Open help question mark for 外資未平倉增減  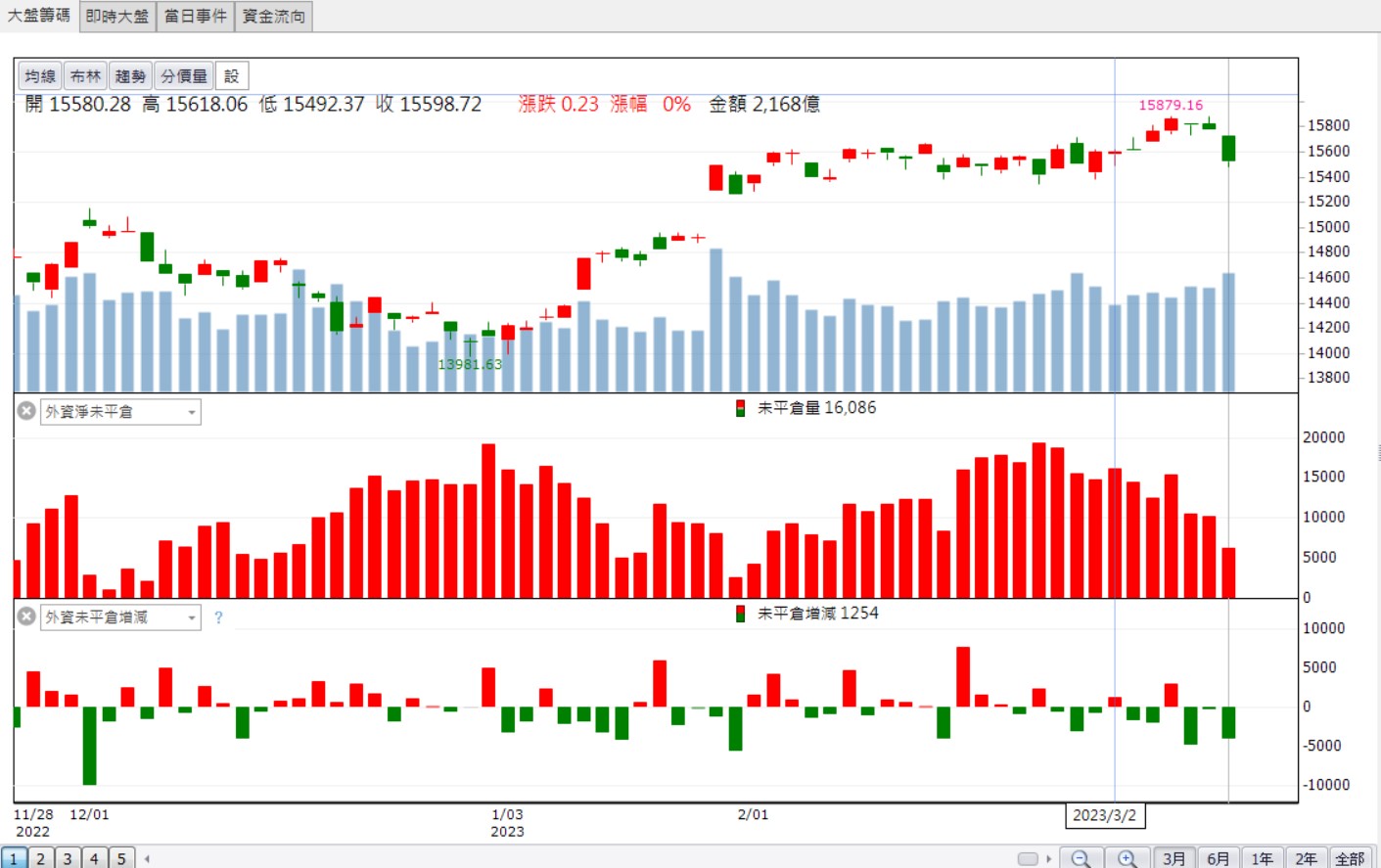coord(218,617)
